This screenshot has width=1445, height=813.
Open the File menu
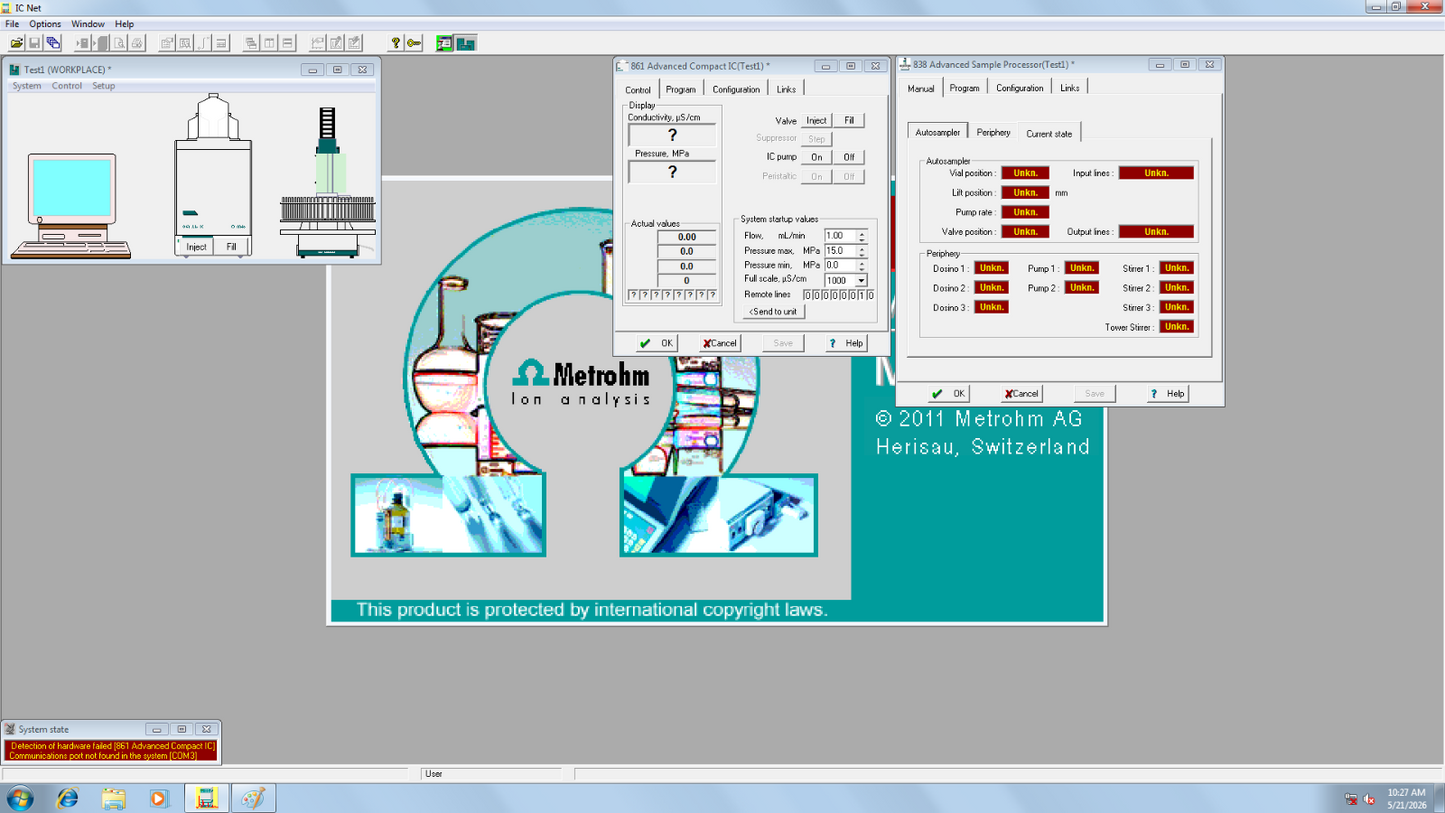click(12, 24)
